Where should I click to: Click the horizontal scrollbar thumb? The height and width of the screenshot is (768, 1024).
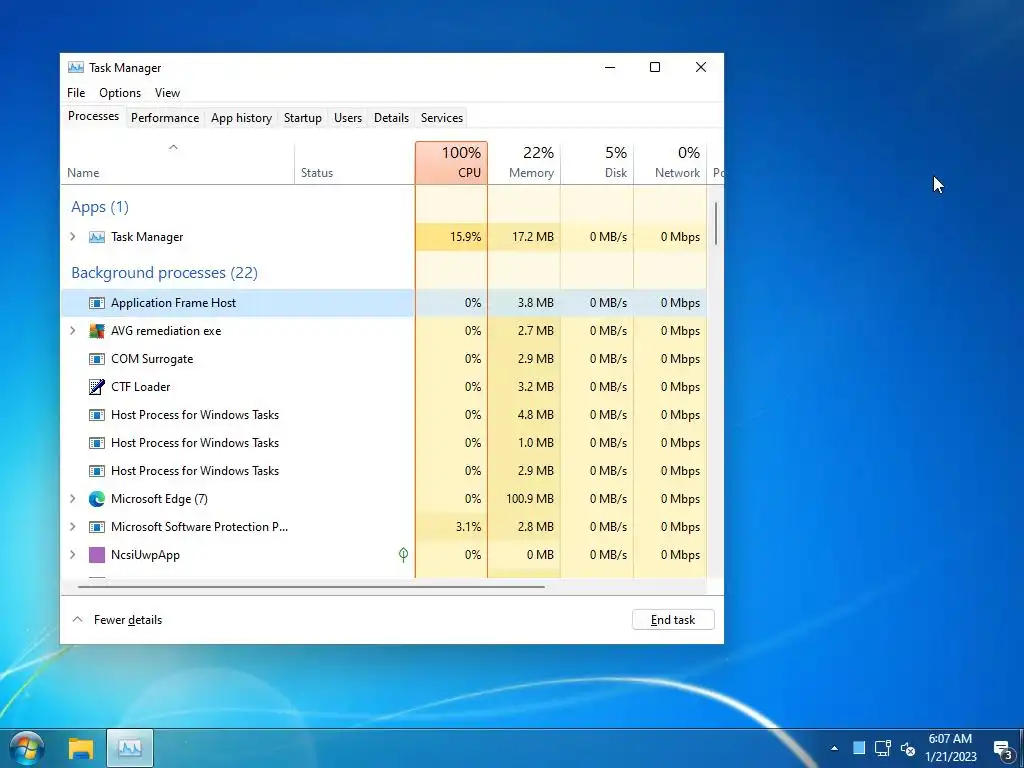(x=311, y=586)
